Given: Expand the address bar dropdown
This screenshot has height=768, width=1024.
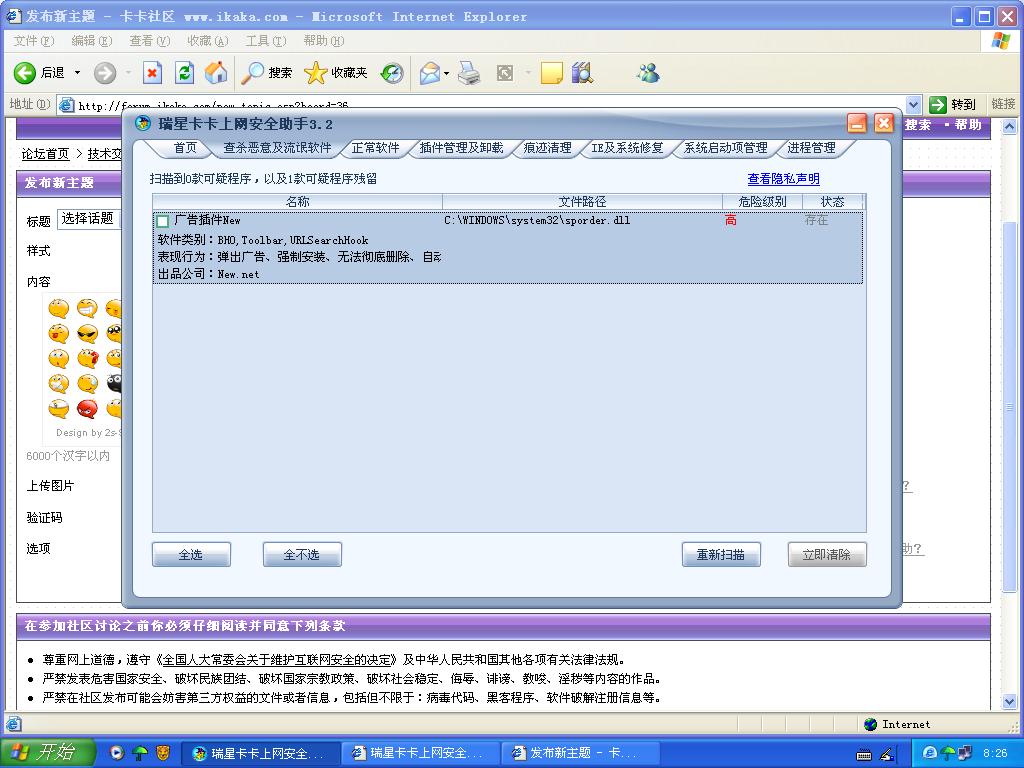Looking at the screenshot, I should click(914, 104).
